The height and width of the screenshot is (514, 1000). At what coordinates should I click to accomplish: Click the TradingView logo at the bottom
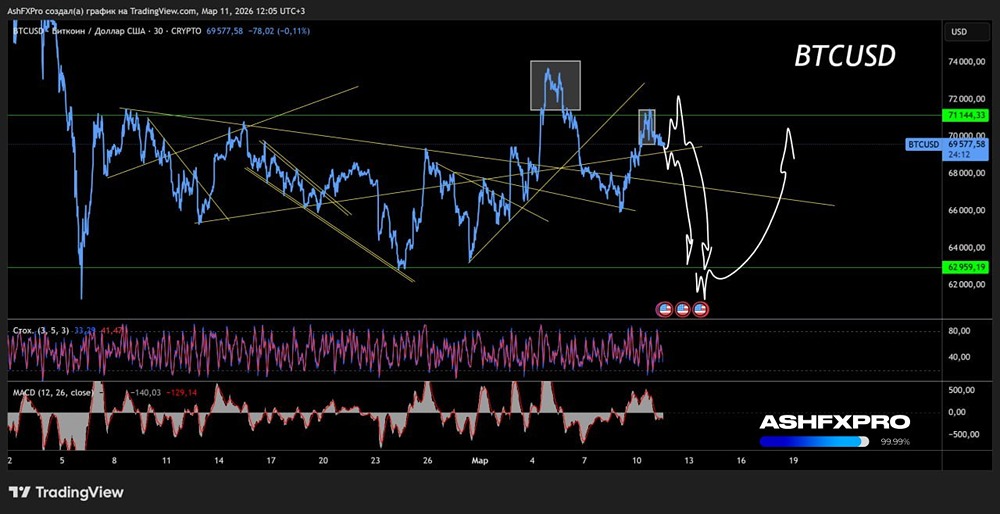click(66, 492)
